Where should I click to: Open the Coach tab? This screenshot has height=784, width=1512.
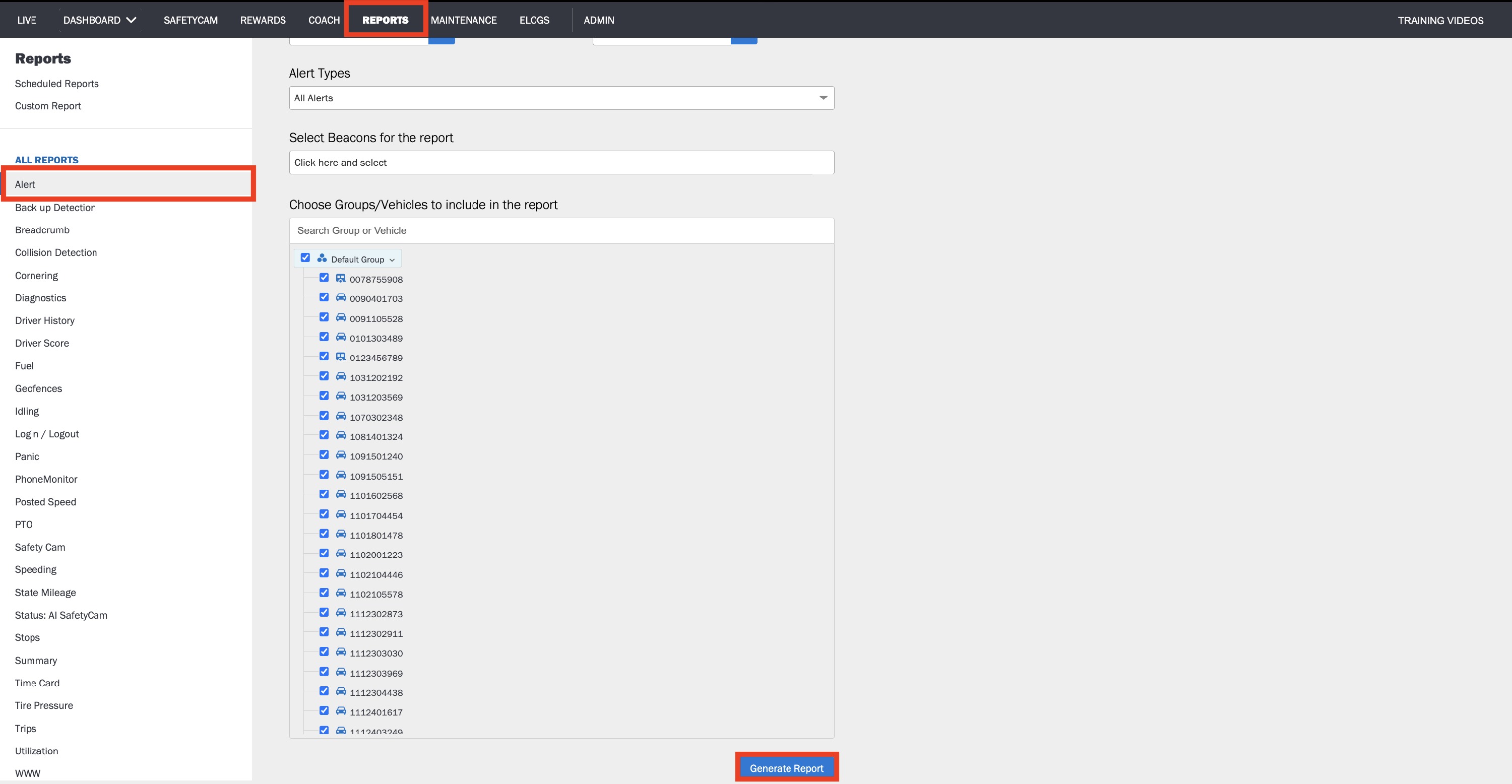(324, 20)
